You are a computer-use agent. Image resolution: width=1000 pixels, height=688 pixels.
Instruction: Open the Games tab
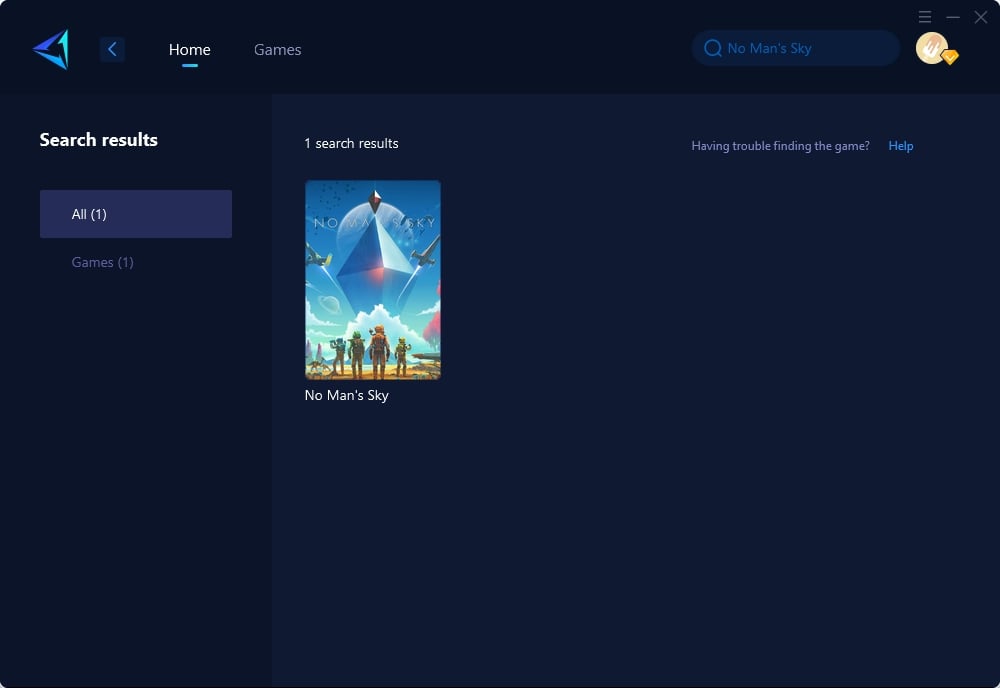pos(277,49)
